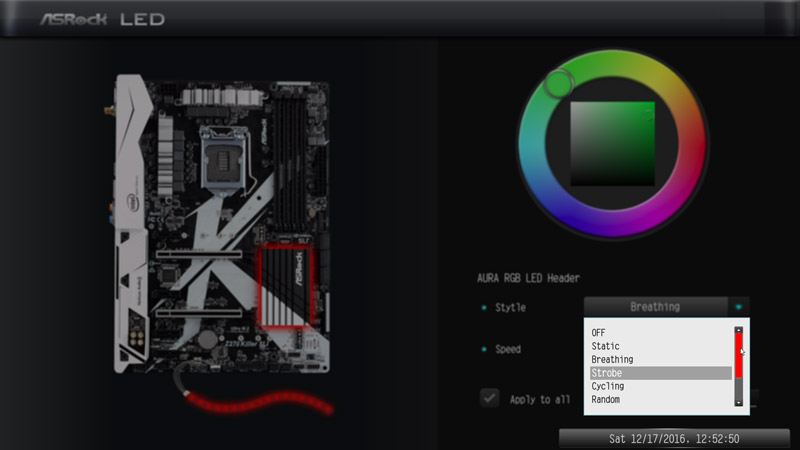Toggle the Apply to all checkbox
This screenshot has width=800, height=450.
(x=489, y=398)
